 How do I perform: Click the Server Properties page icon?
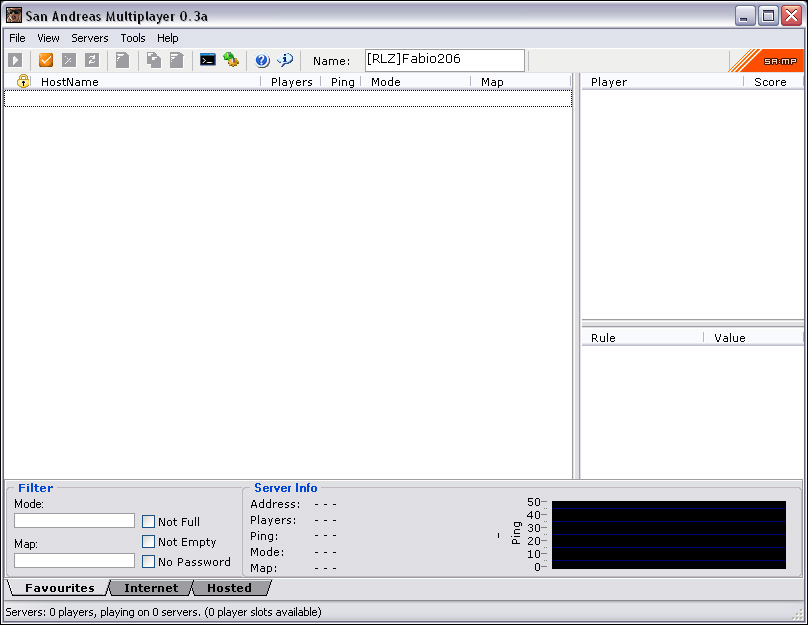[177, 60]
